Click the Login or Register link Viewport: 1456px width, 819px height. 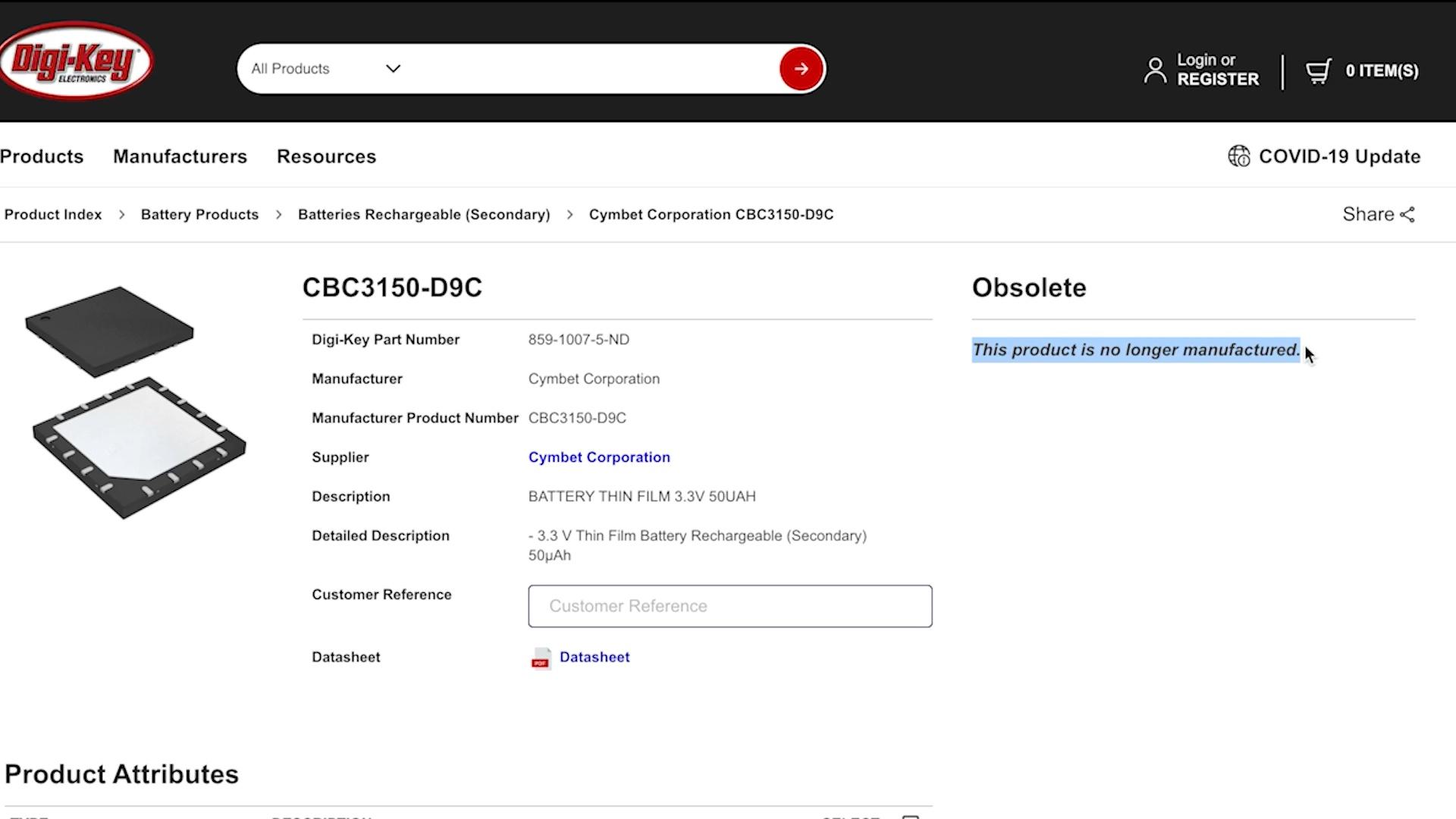pos(1217,70)
